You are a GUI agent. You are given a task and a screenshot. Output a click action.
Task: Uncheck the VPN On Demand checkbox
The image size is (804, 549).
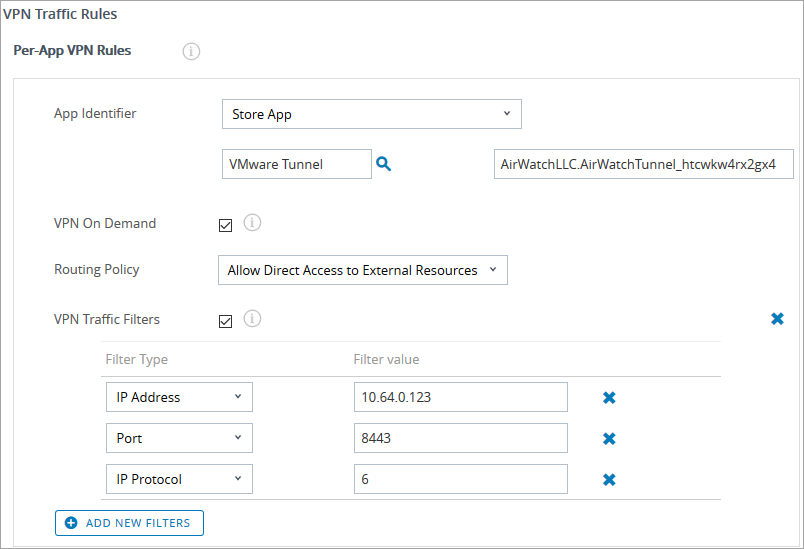click(226, 225)
